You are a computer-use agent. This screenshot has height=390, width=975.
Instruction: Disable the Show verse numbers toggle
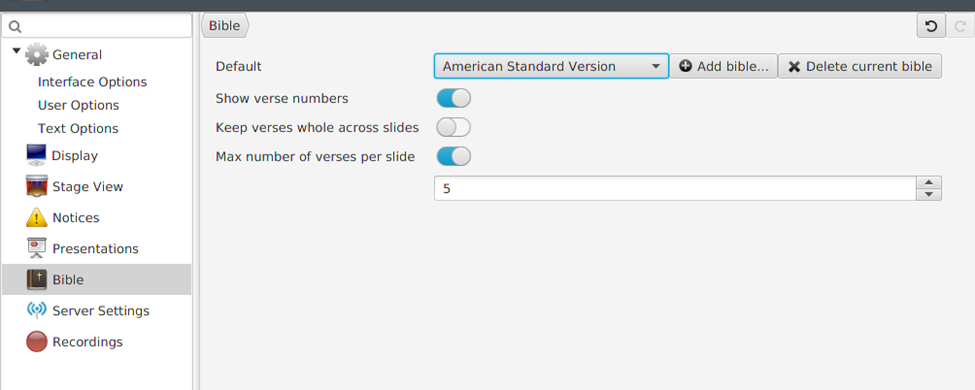[x=453, y=98]
